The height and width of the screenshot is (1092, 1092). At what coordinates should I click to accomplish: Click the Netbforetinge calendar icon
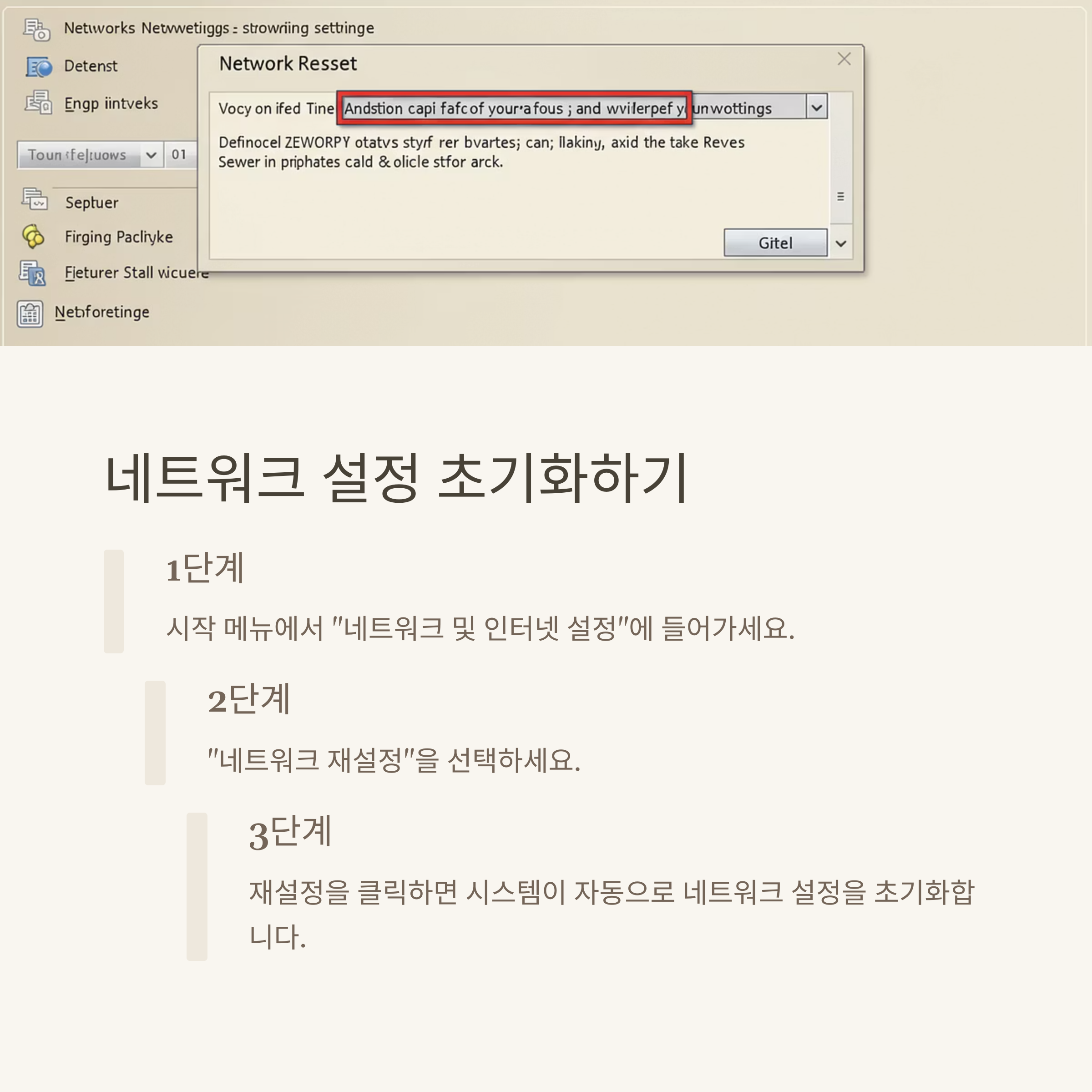[x=30, y=313]
